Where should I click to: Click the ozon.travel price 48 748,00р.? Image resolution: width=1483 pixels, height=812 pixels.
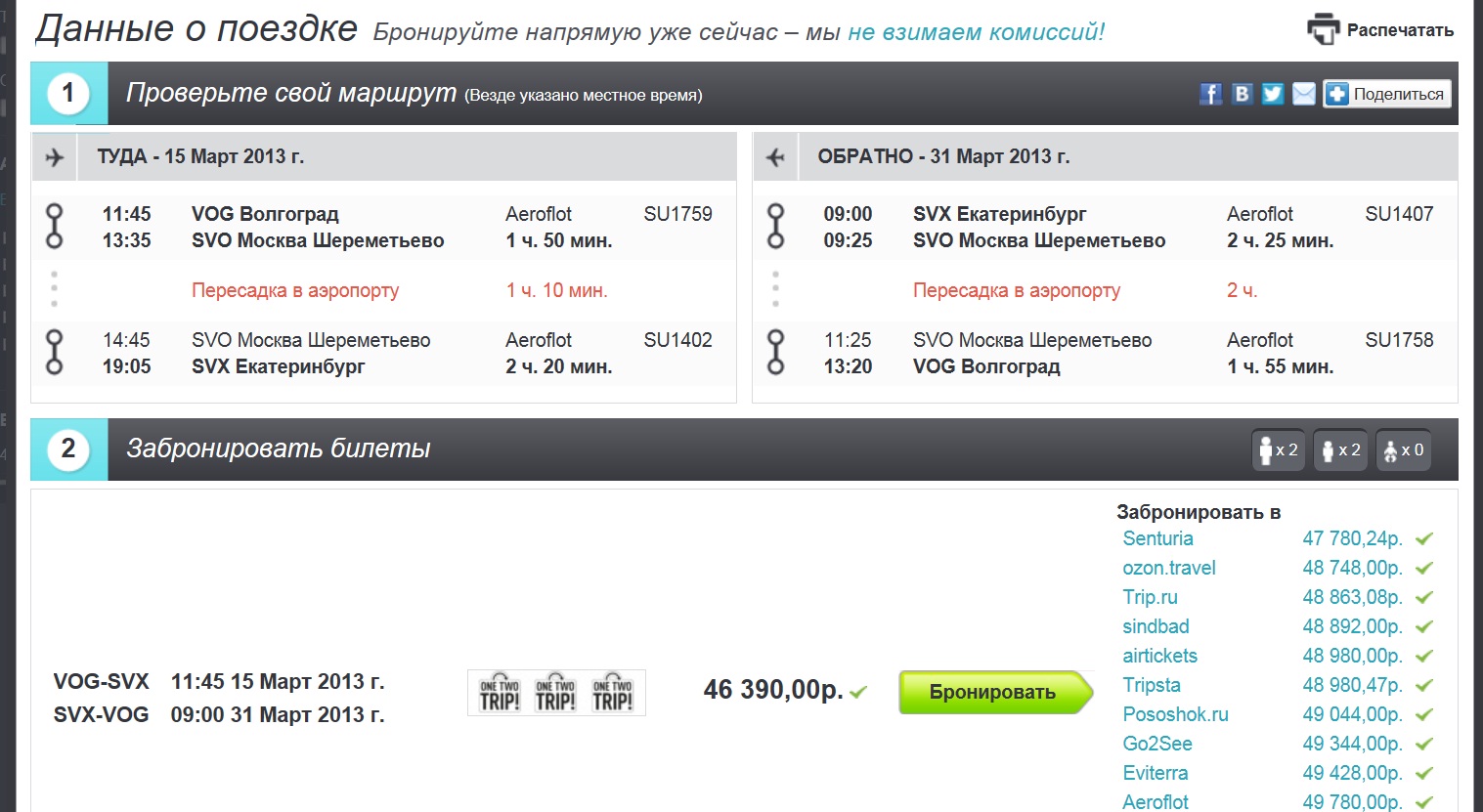coord(1352,568)
